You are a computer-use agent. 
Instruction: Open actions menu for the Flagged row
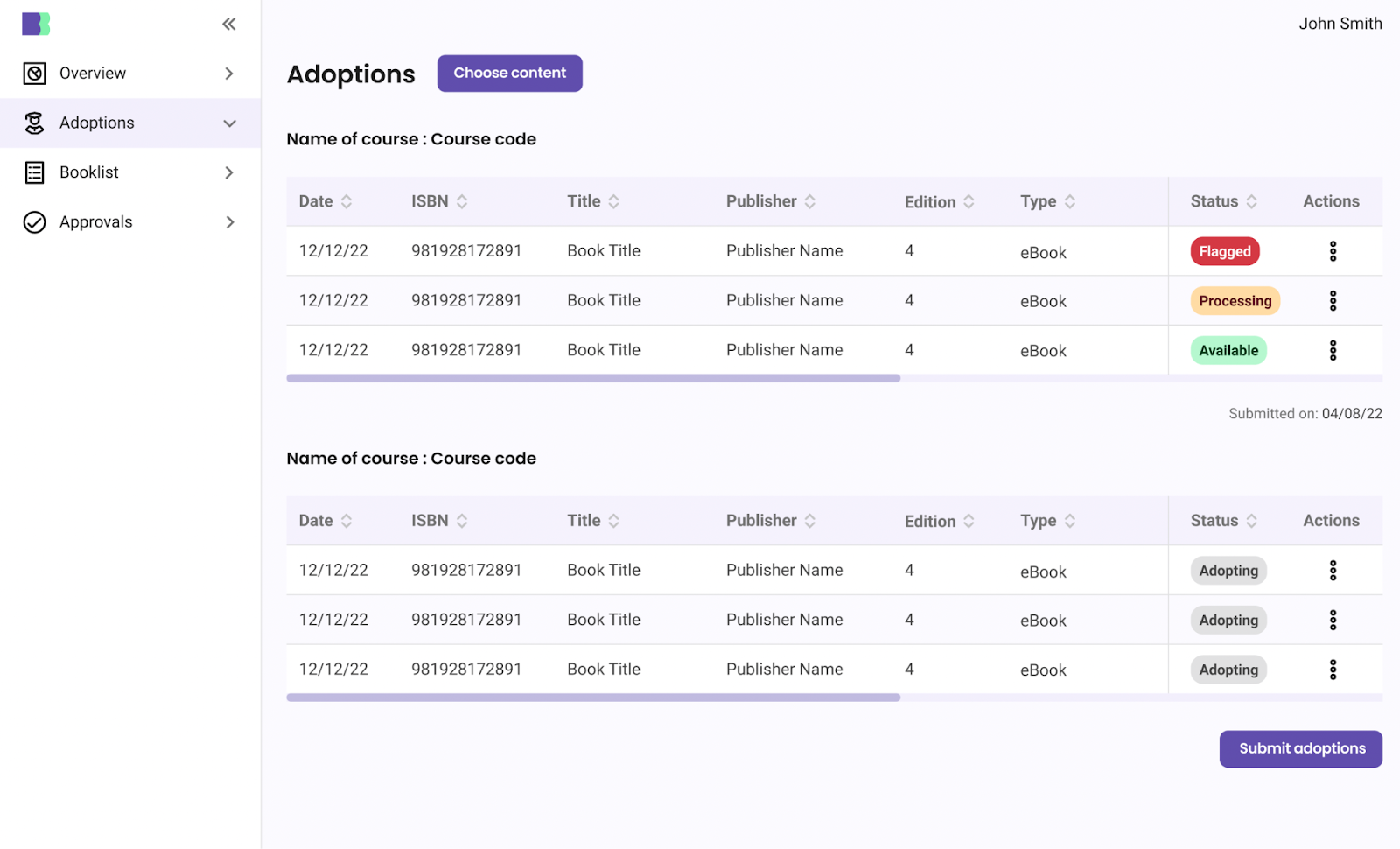(1333, 251)
